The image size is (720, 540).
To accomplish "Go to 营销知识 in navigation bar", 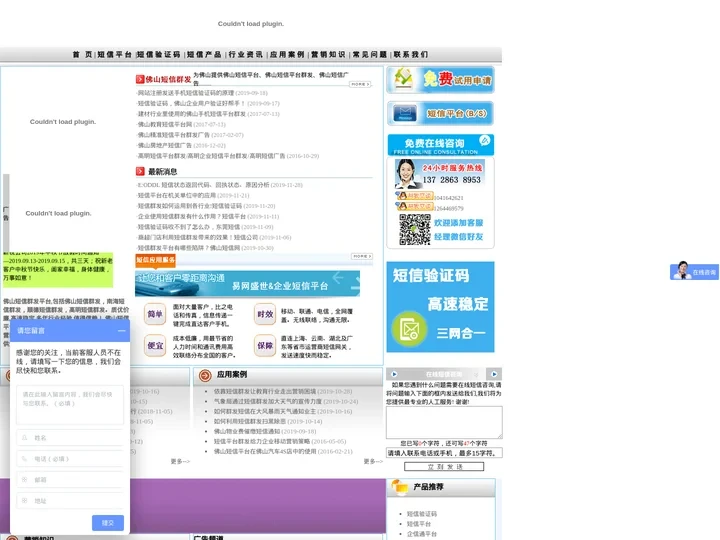I will click(x=328, y=54).
